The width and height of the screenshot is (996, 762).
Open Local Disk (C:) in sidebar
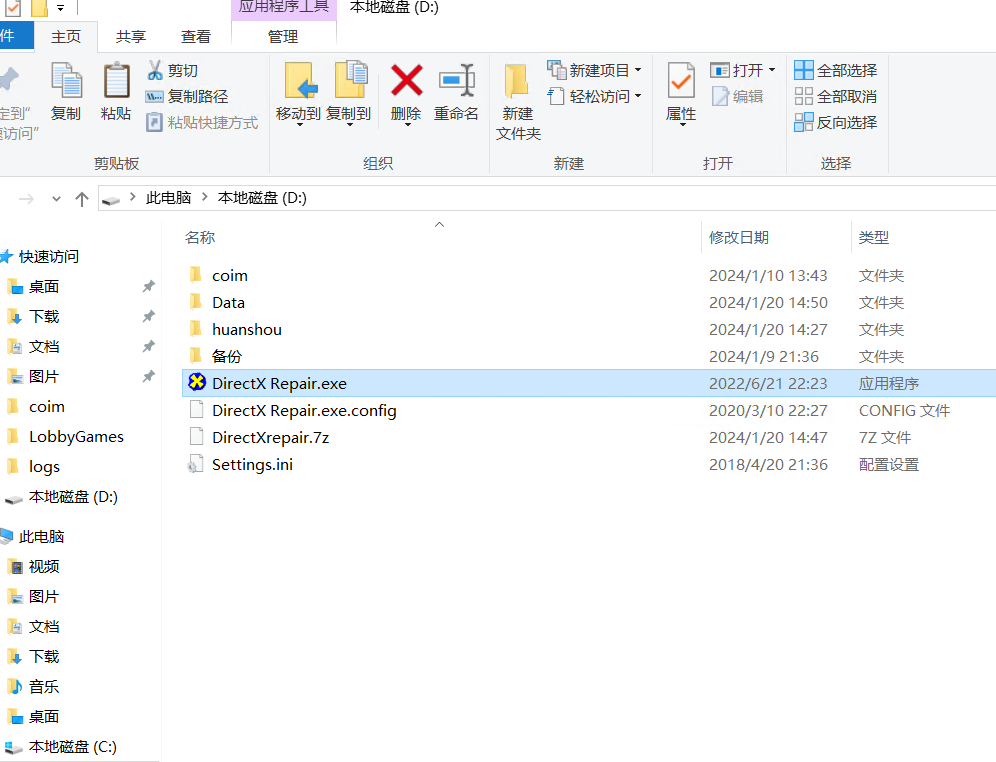point(61,747)
